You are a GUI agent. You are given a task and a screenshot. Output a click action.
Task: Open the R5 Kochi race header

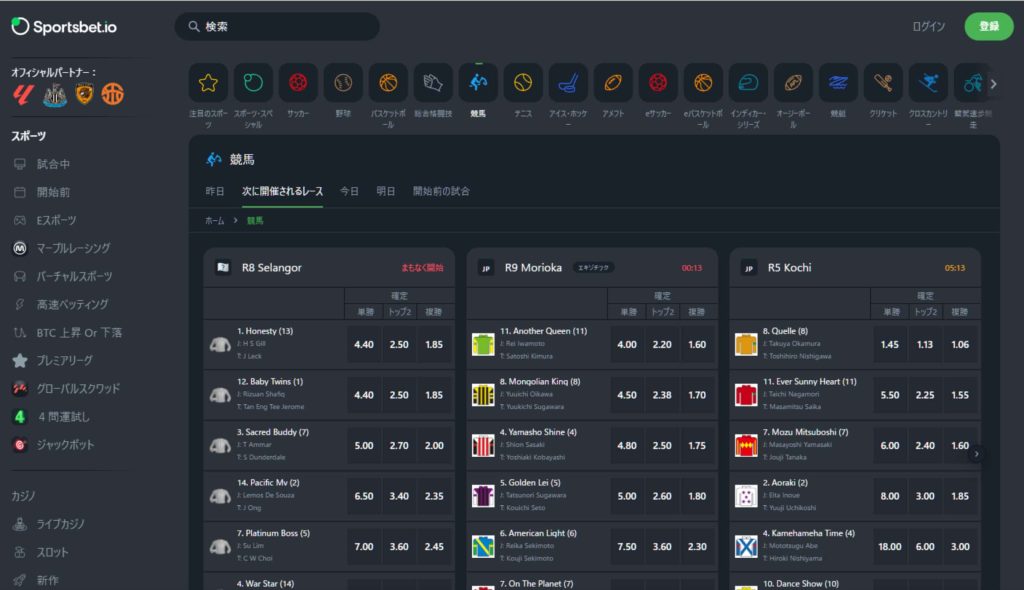click(x=855, y=268)
